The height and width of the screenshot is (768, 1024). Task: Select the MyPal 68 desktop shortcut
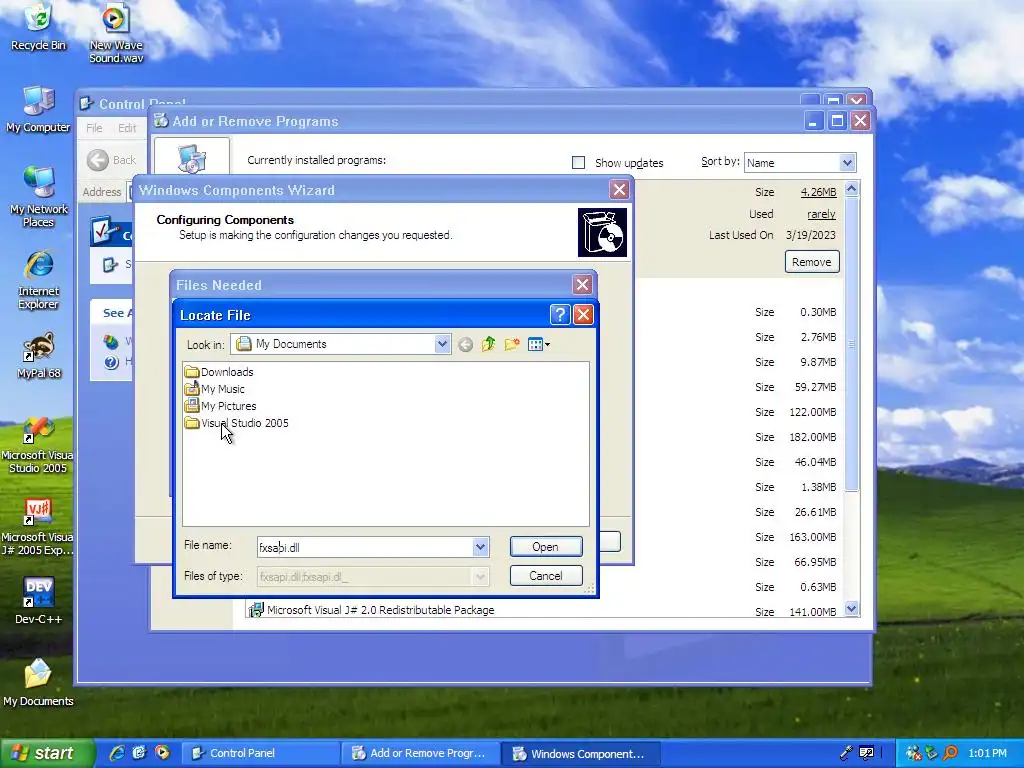pos(39,356)
